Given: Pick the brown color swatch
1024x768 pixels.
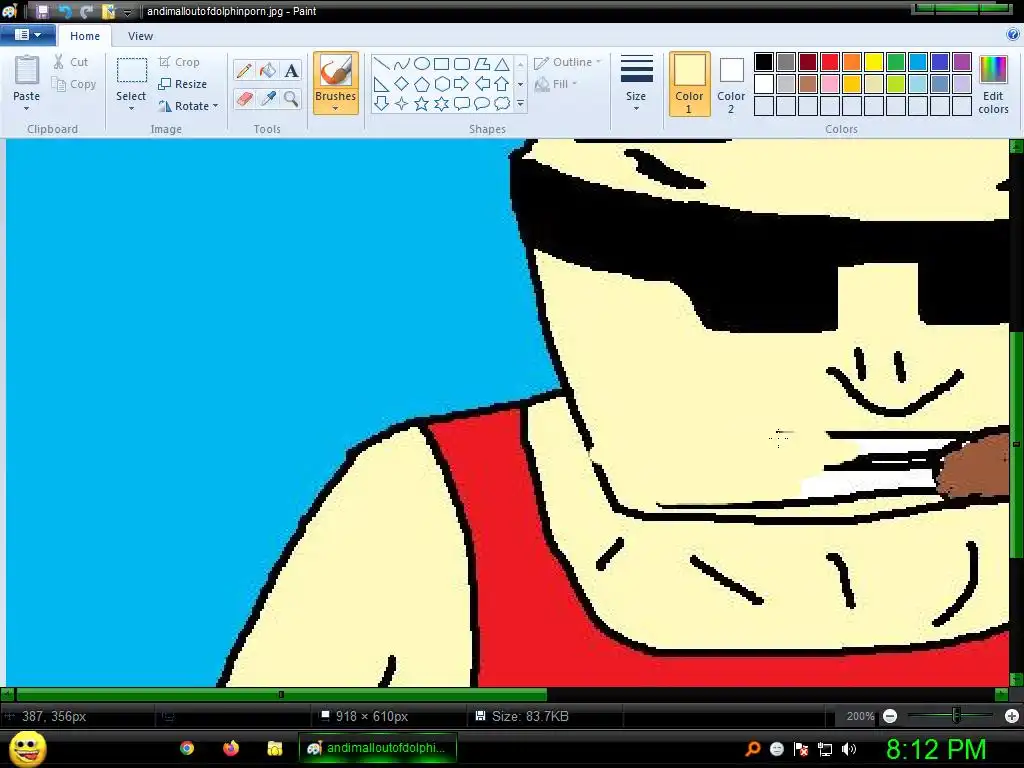Looking at the screenshot, I should pos(808,84).
